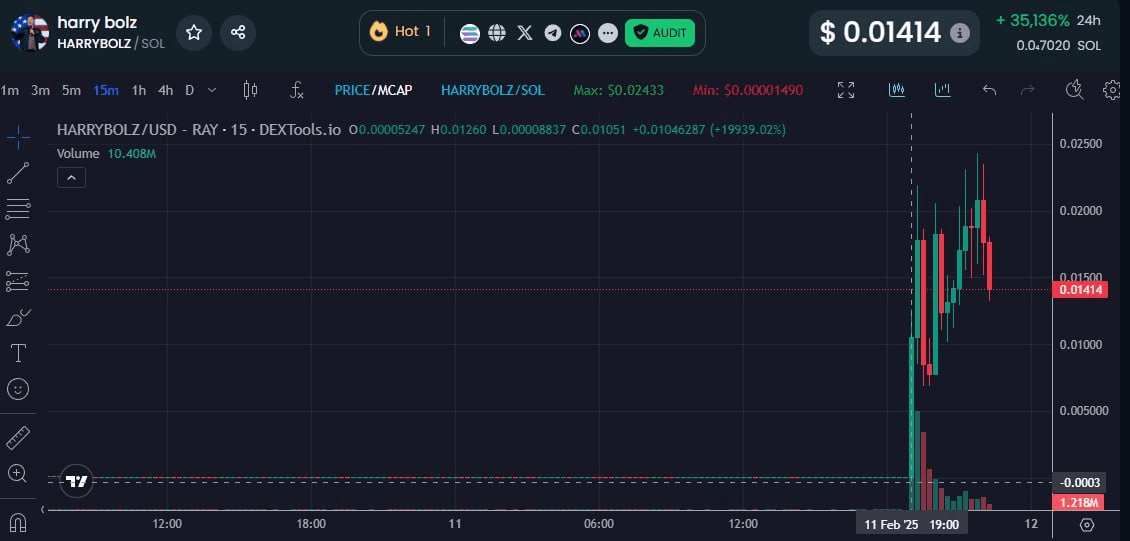Click the HARRYBOLZ/USD chart title legend
The height and width of the screenshot is (541, 1130).
point(198,130)
